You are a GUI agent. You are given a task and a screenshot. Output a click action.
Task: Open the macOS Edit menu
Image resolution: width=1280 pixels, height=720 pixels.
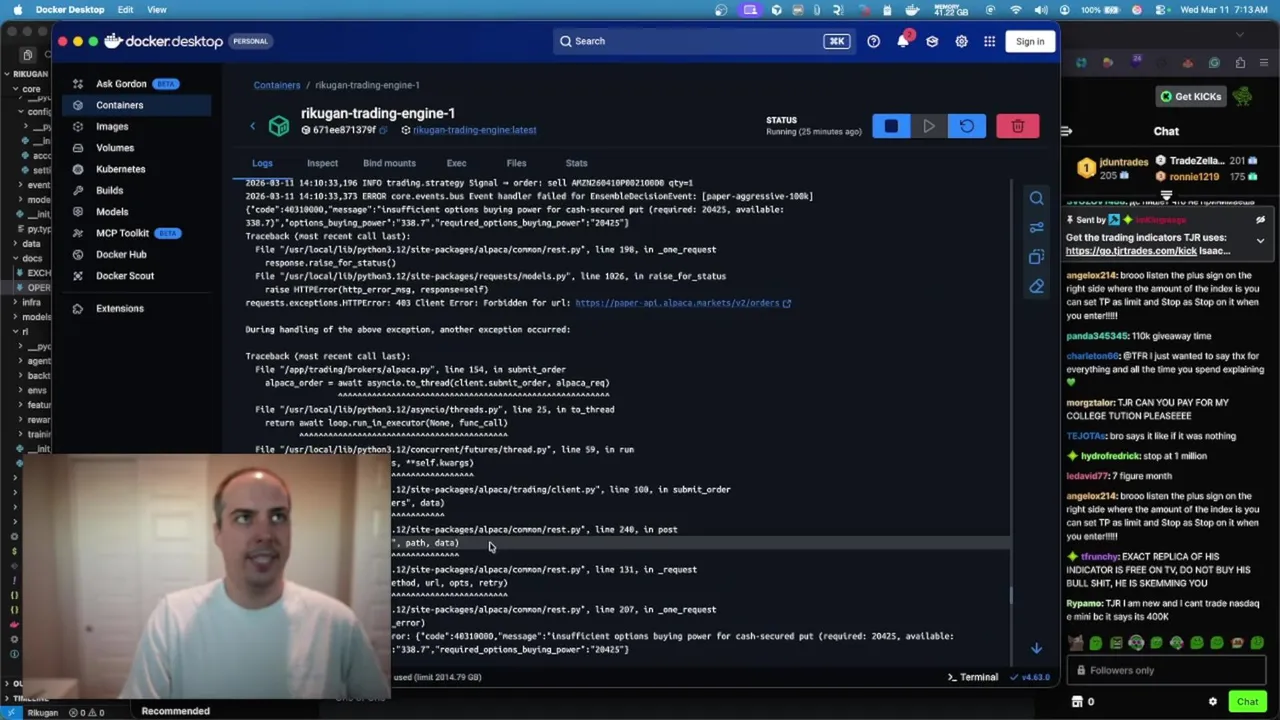[125, 9]
